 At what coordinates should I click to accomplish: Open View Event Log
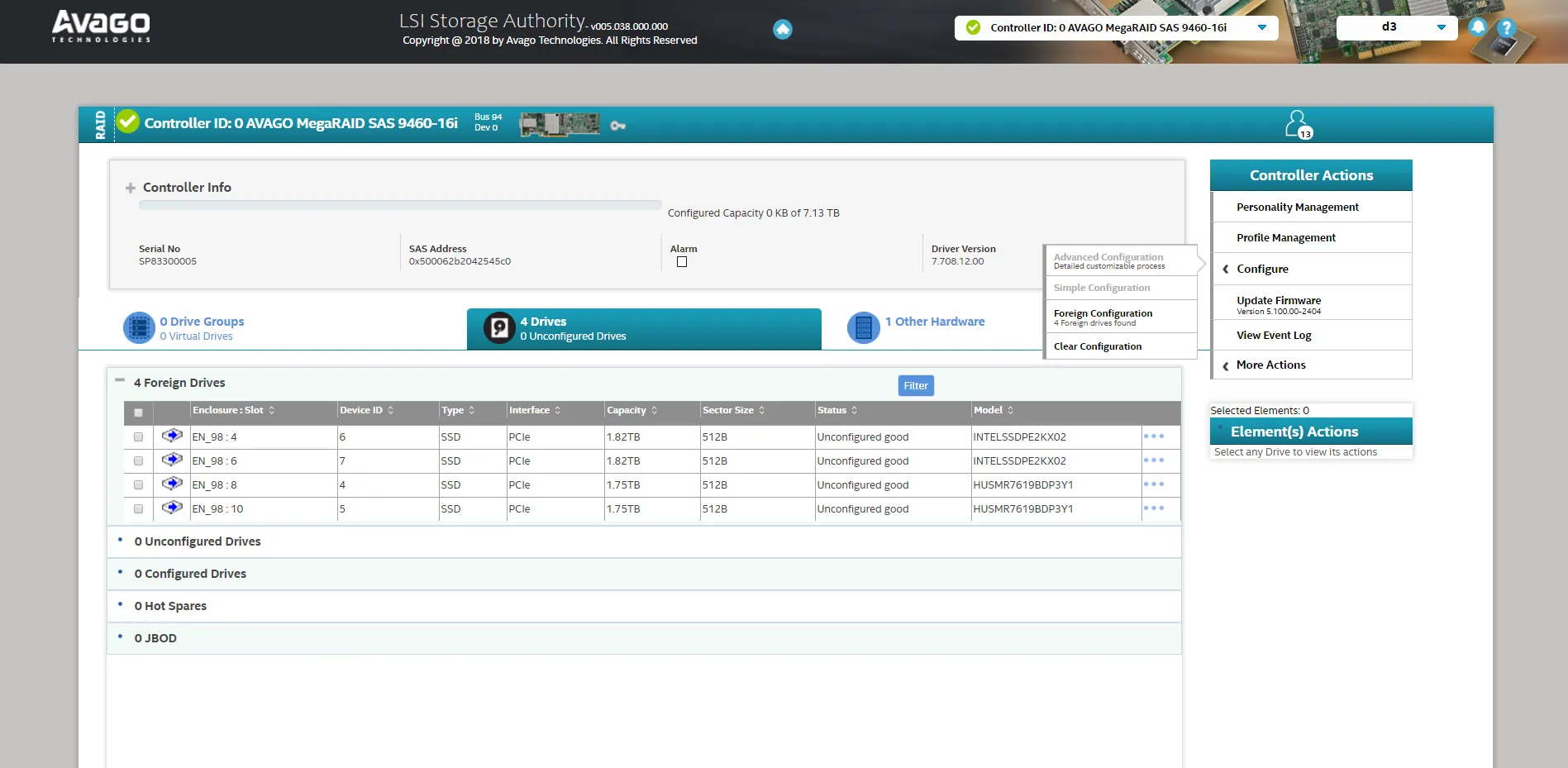point(1273,335)
